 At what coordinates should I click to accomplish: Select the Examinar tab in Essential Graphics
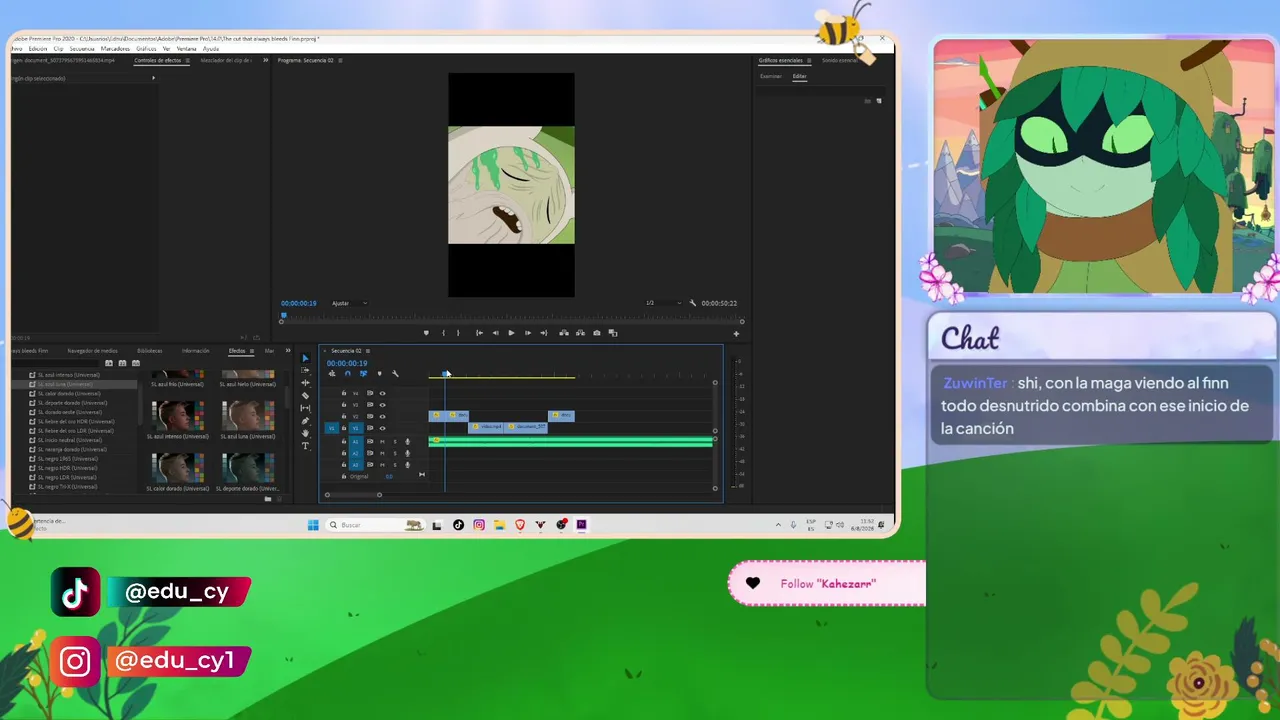click(x=770, y=76)
